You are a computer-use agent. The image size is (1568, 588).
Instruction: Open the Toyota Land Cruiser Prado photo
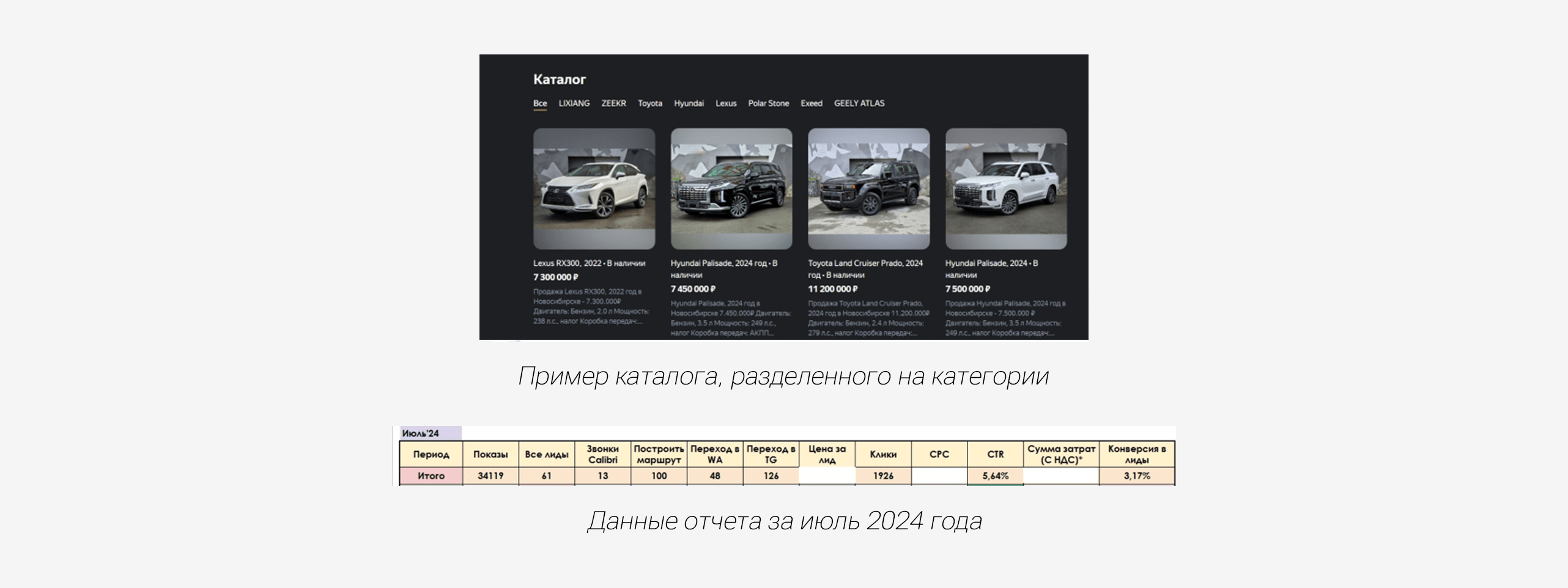point(869,188)
